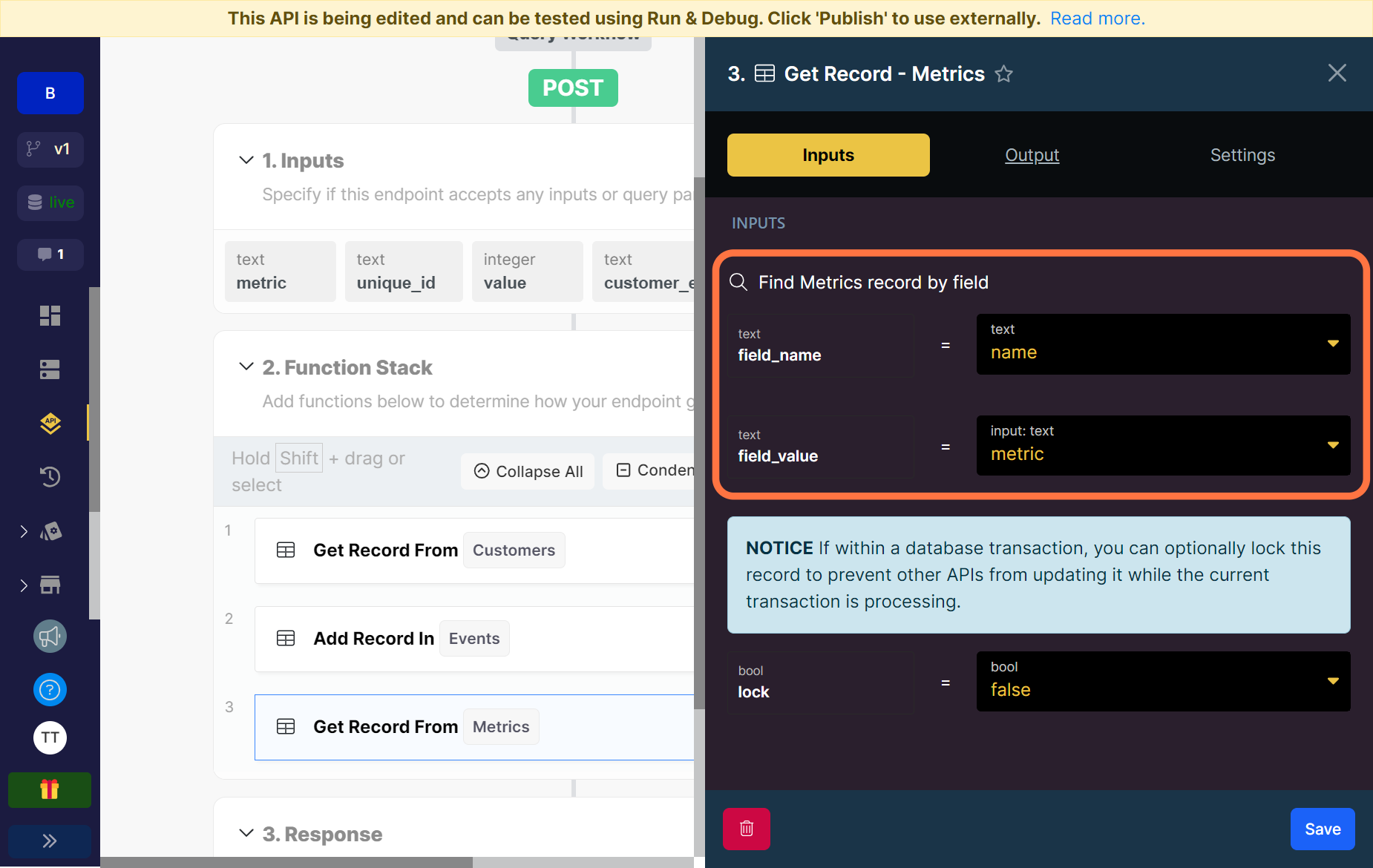Expand the marketplace sidebar chevron

click(24, 585)
